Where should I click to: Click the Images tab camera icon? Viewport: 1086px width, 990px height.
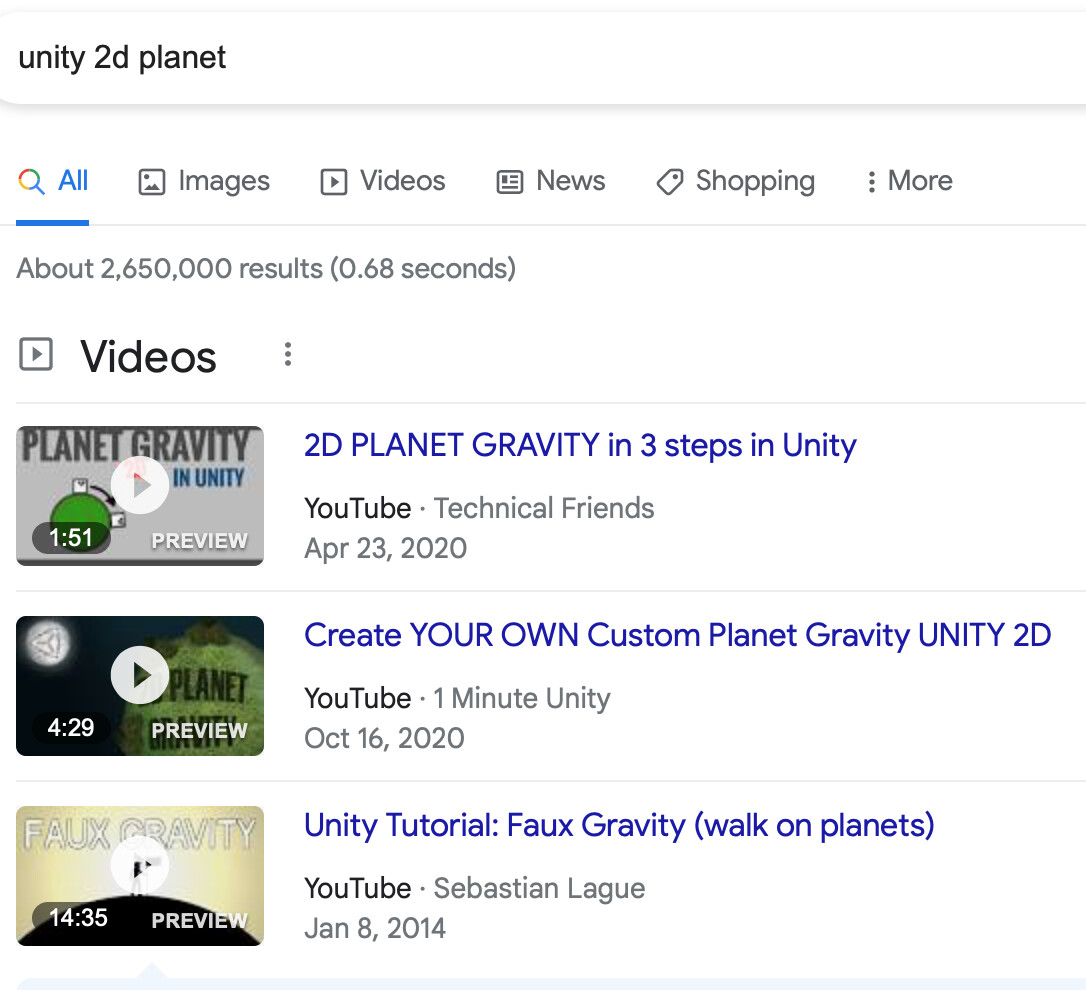click(152, 181)
